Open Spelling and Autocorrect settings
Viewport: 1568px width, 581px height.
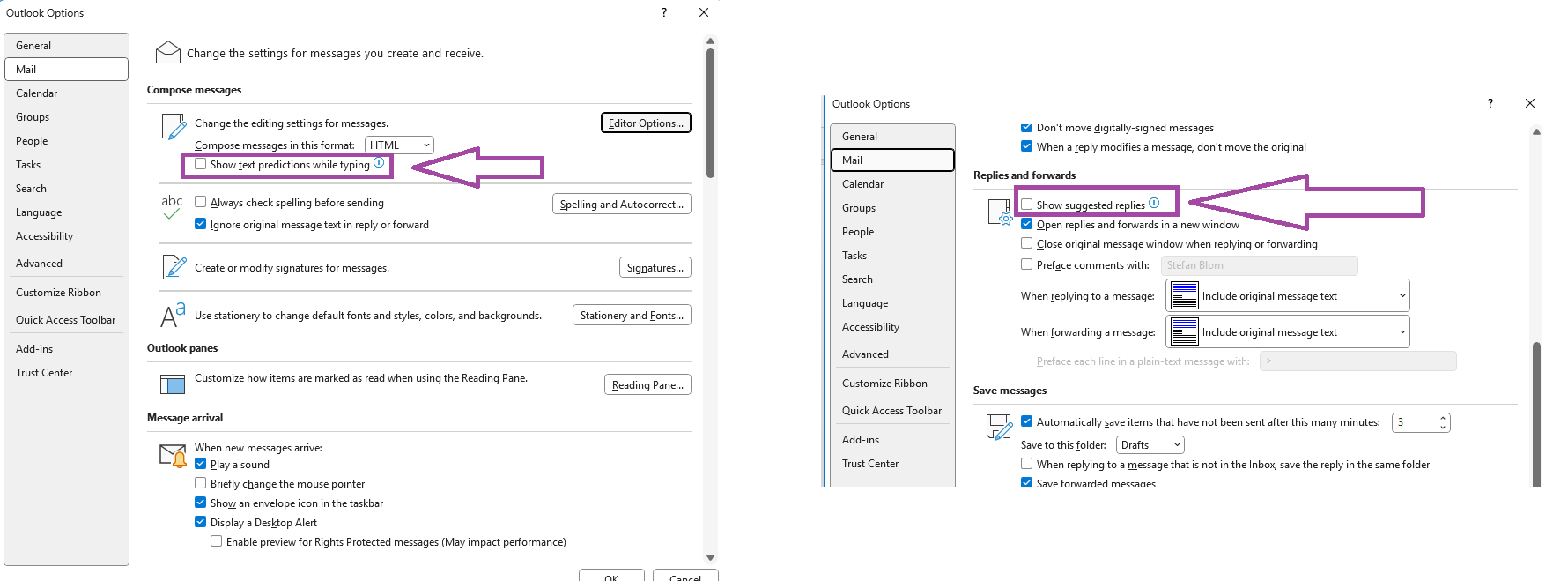(x=622, y=204)
